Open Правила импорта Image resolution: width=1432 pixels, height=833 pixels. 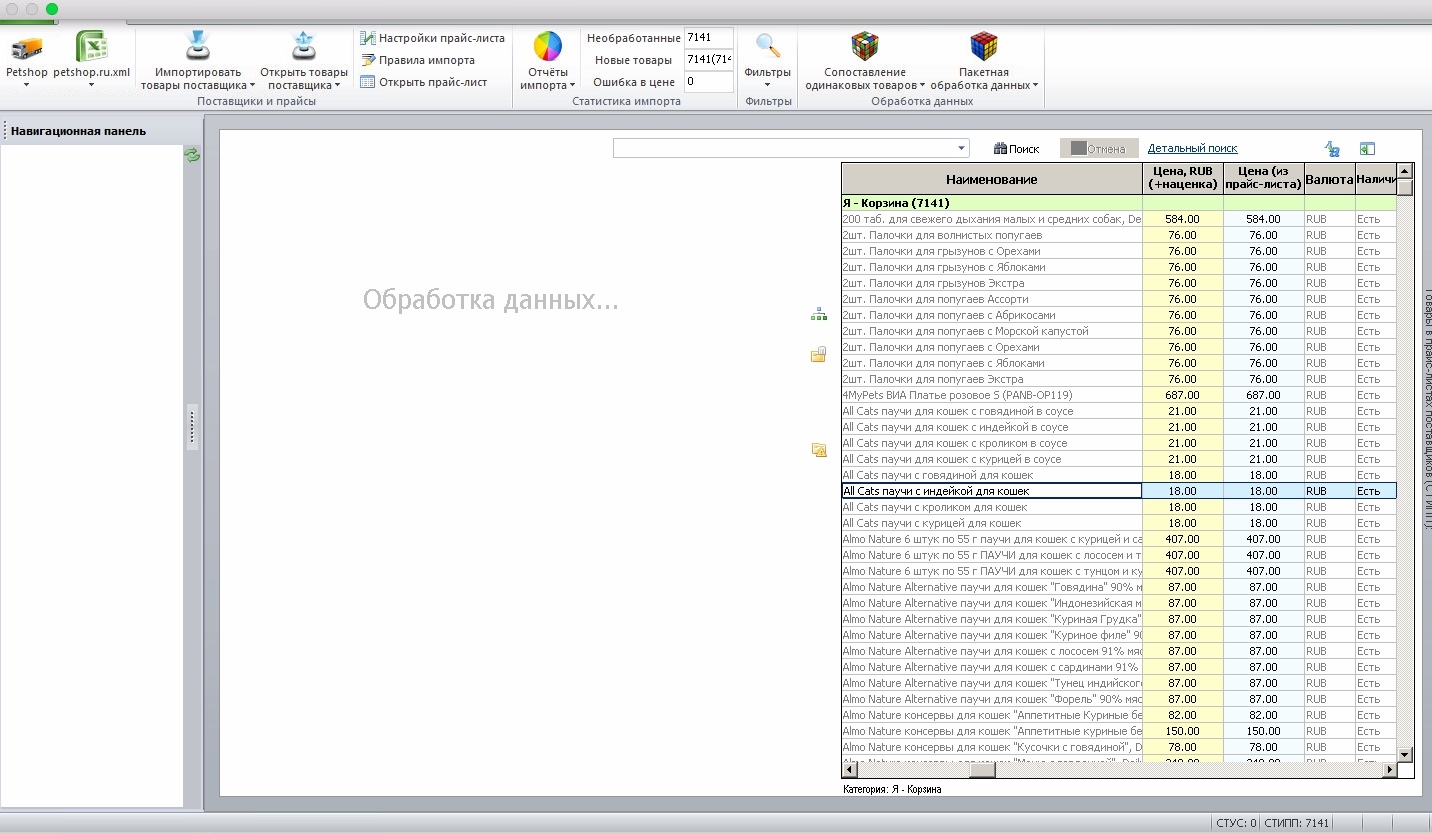[417, 60]
